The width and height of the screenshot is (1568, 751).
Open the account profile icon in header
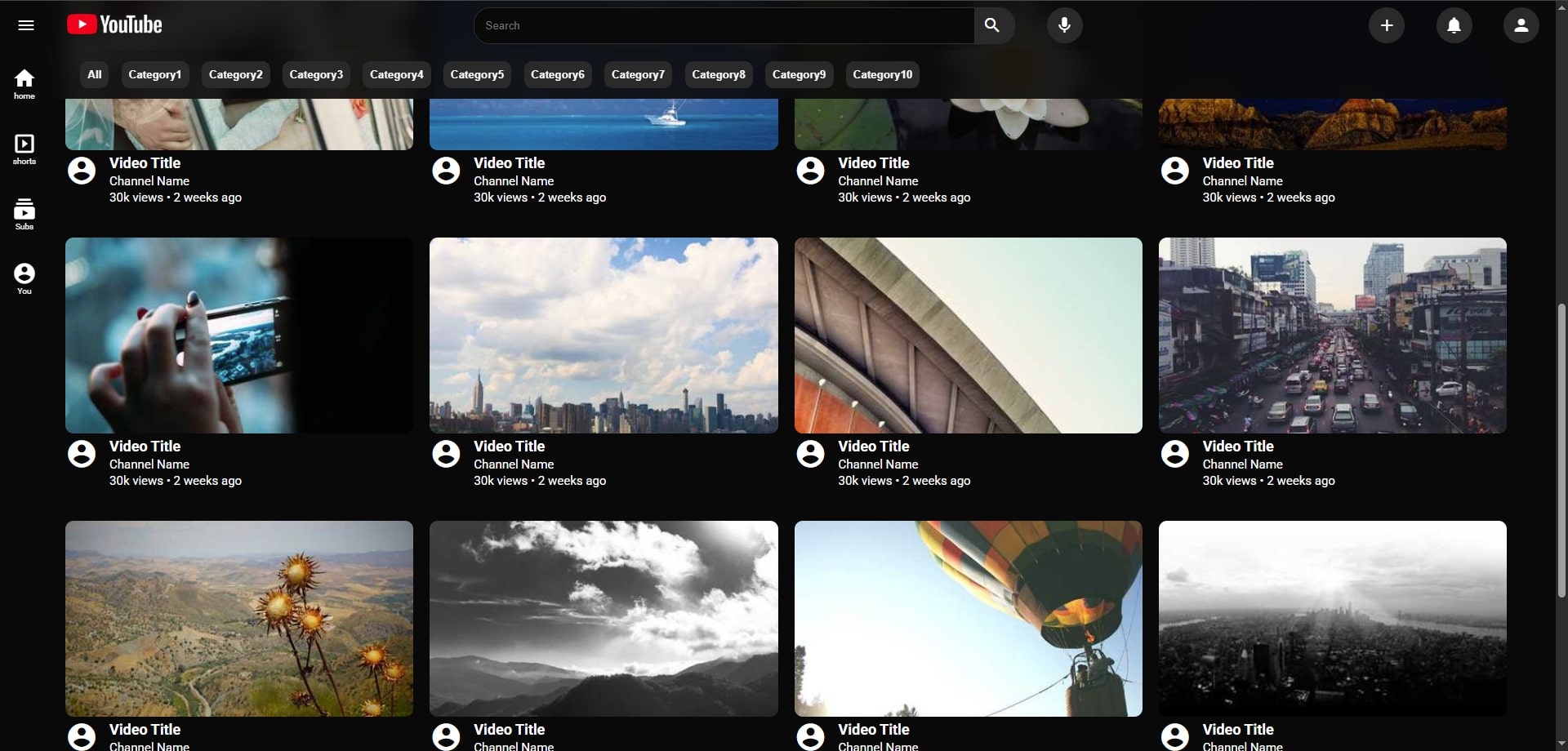(1521, 25)
